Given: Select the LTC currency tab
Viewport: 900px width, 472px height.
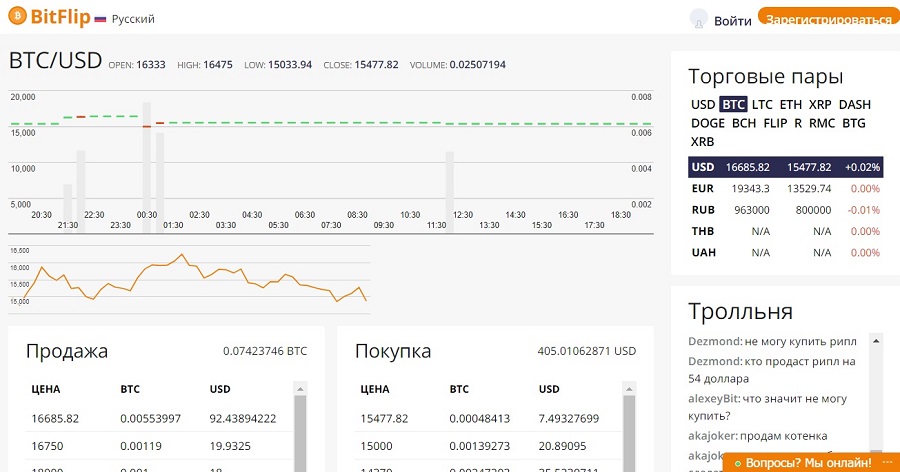Looking at the screenshot, I should [x=762, y=105].
